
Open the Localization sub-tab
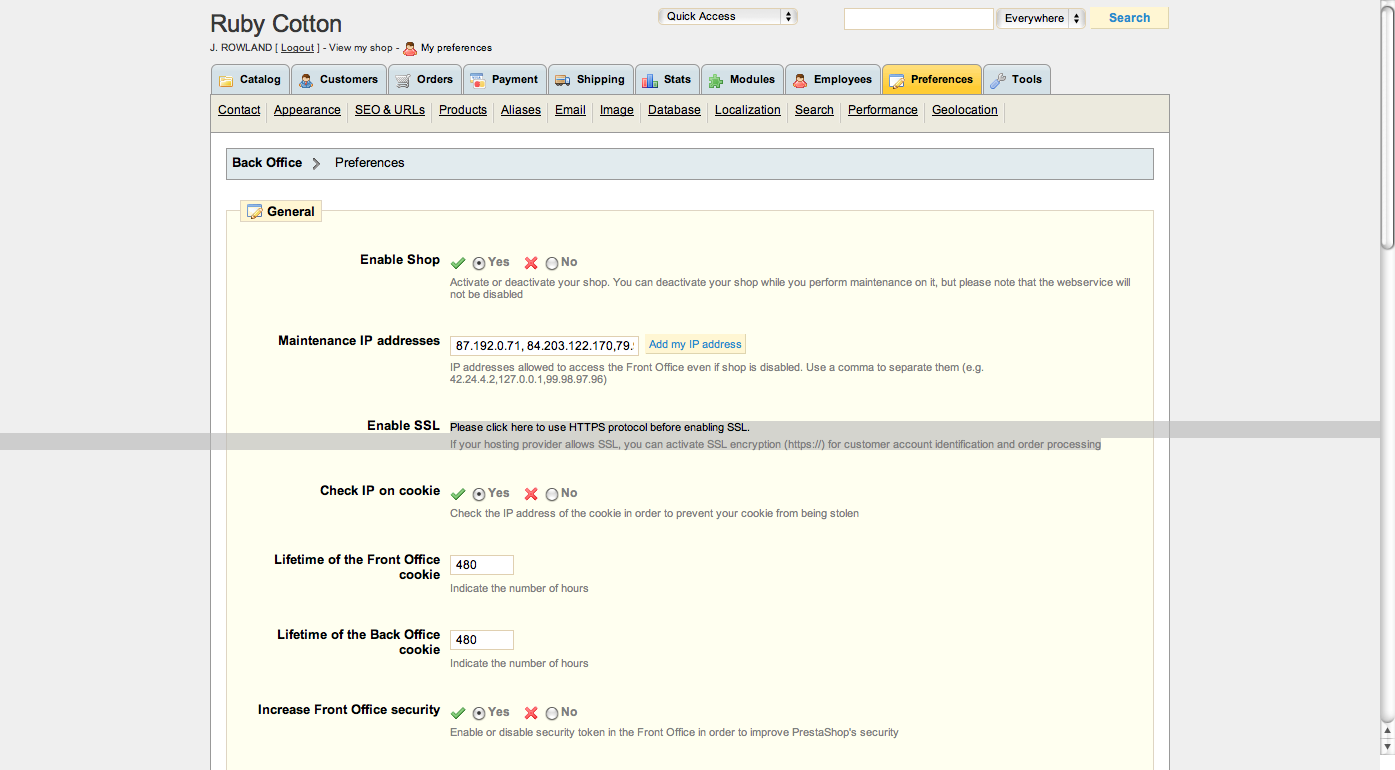[748, 110]
